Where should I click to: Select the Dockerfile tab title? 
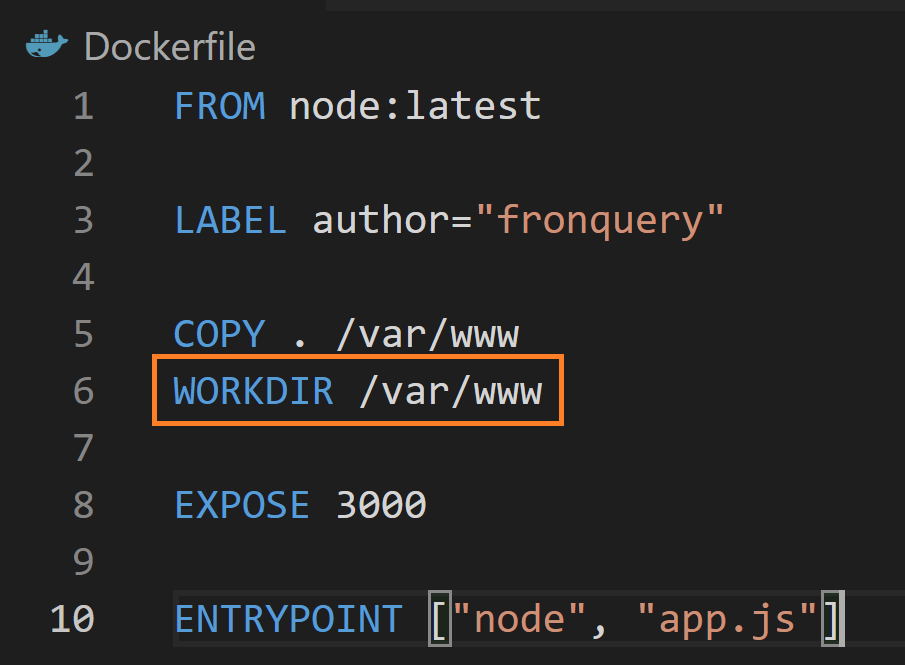[x=170, y=46]
